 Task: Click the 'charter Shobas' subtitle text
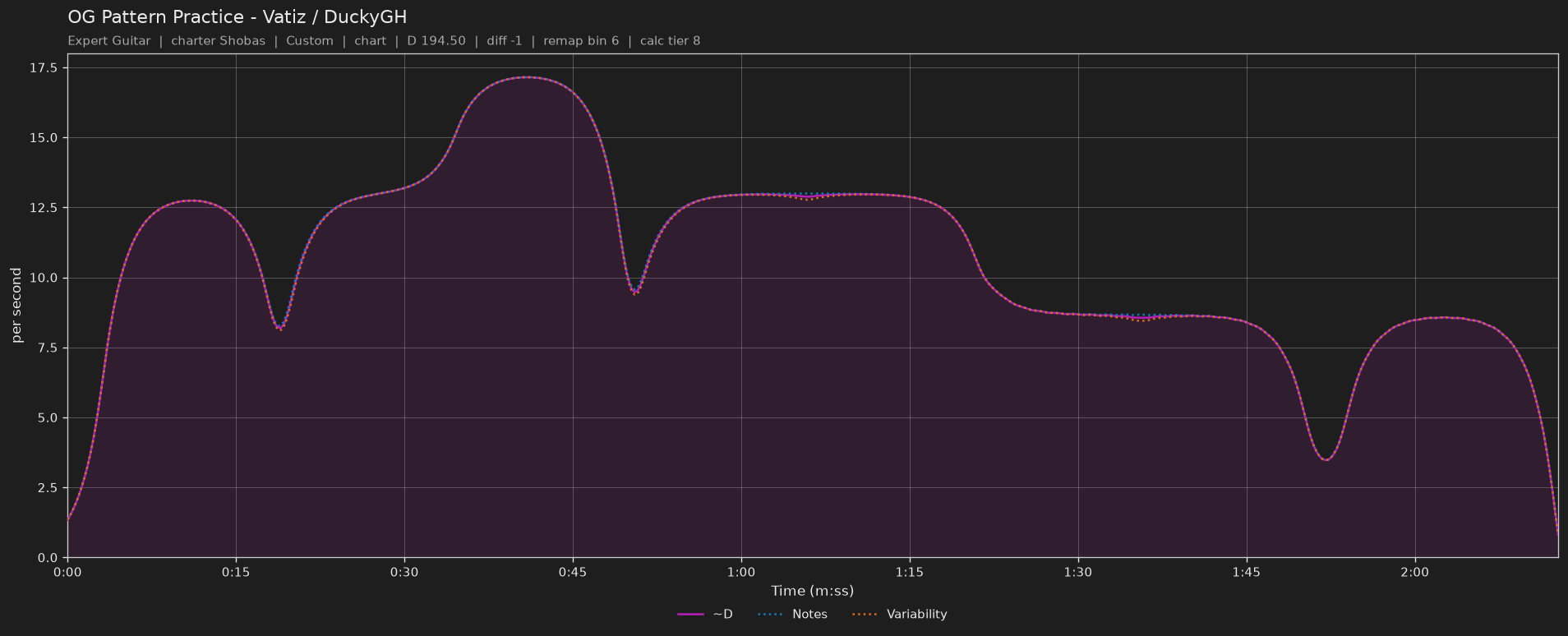218,41
